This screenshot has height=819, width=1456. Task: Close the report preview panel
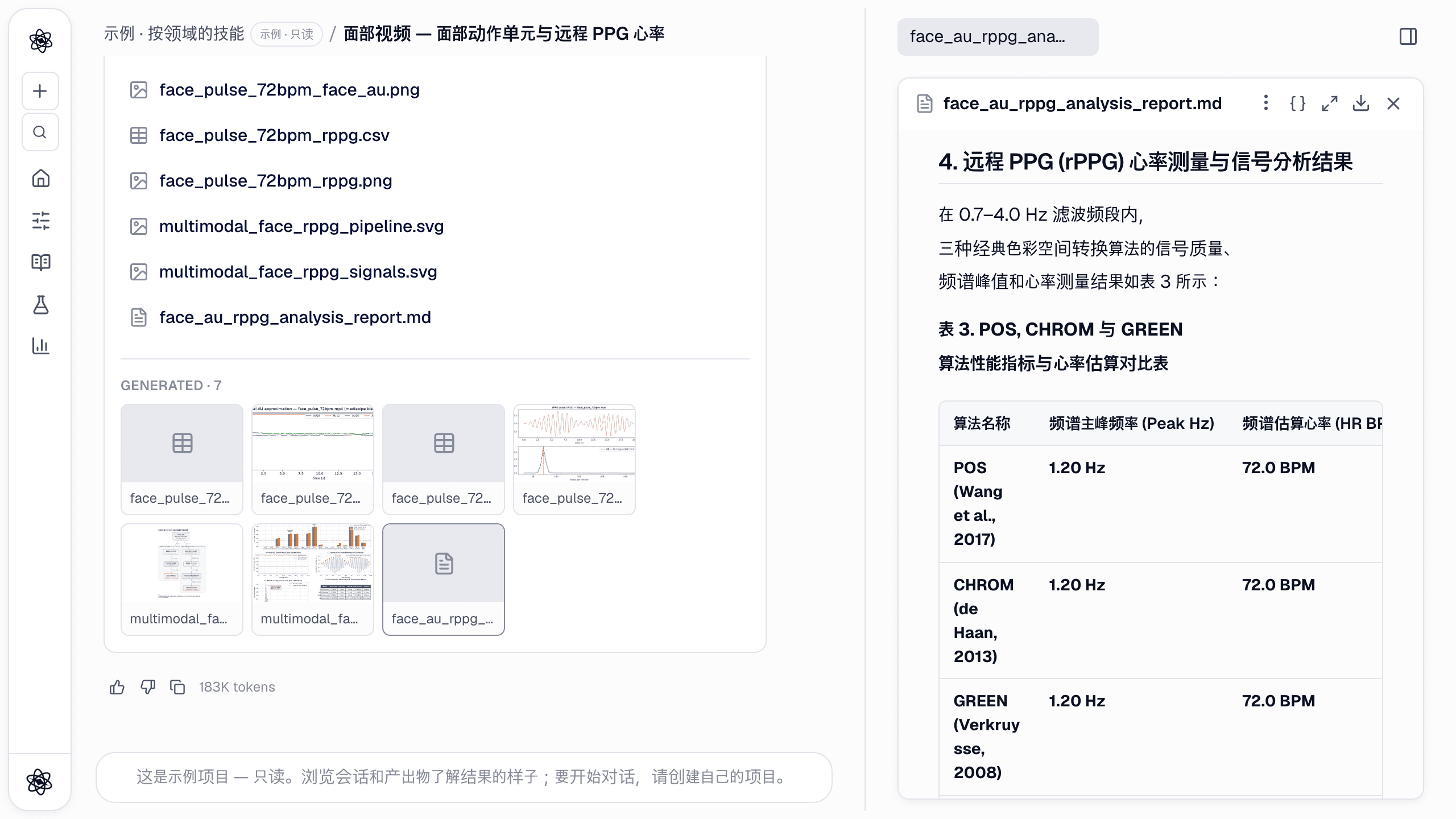pyautogui.click(x=1393, y=103)
